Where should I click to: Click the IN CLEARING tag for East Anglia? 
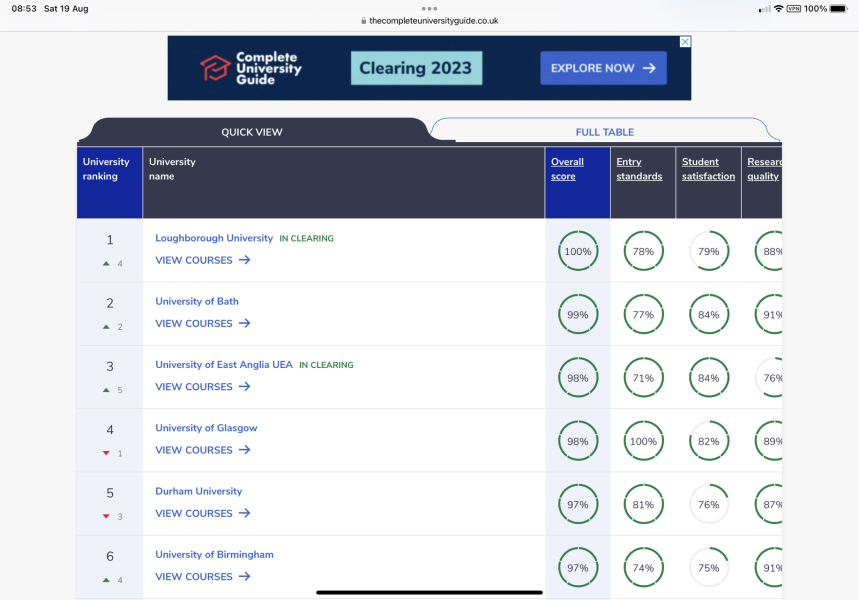[326, 365]
